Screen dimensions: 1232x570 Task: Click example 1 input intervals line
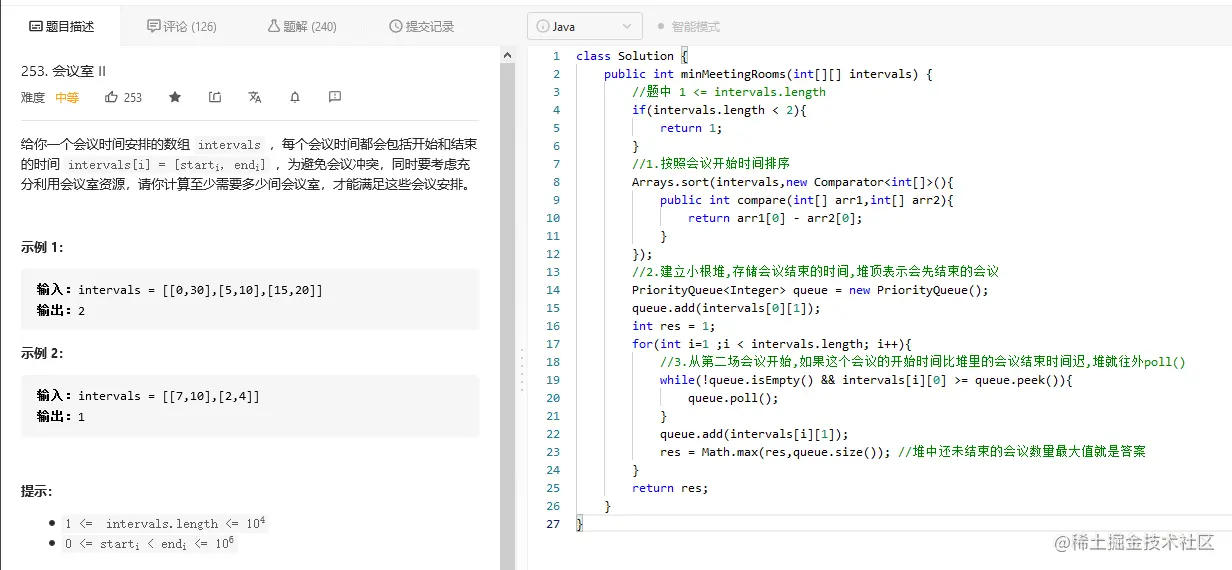(x=180, y=290)
